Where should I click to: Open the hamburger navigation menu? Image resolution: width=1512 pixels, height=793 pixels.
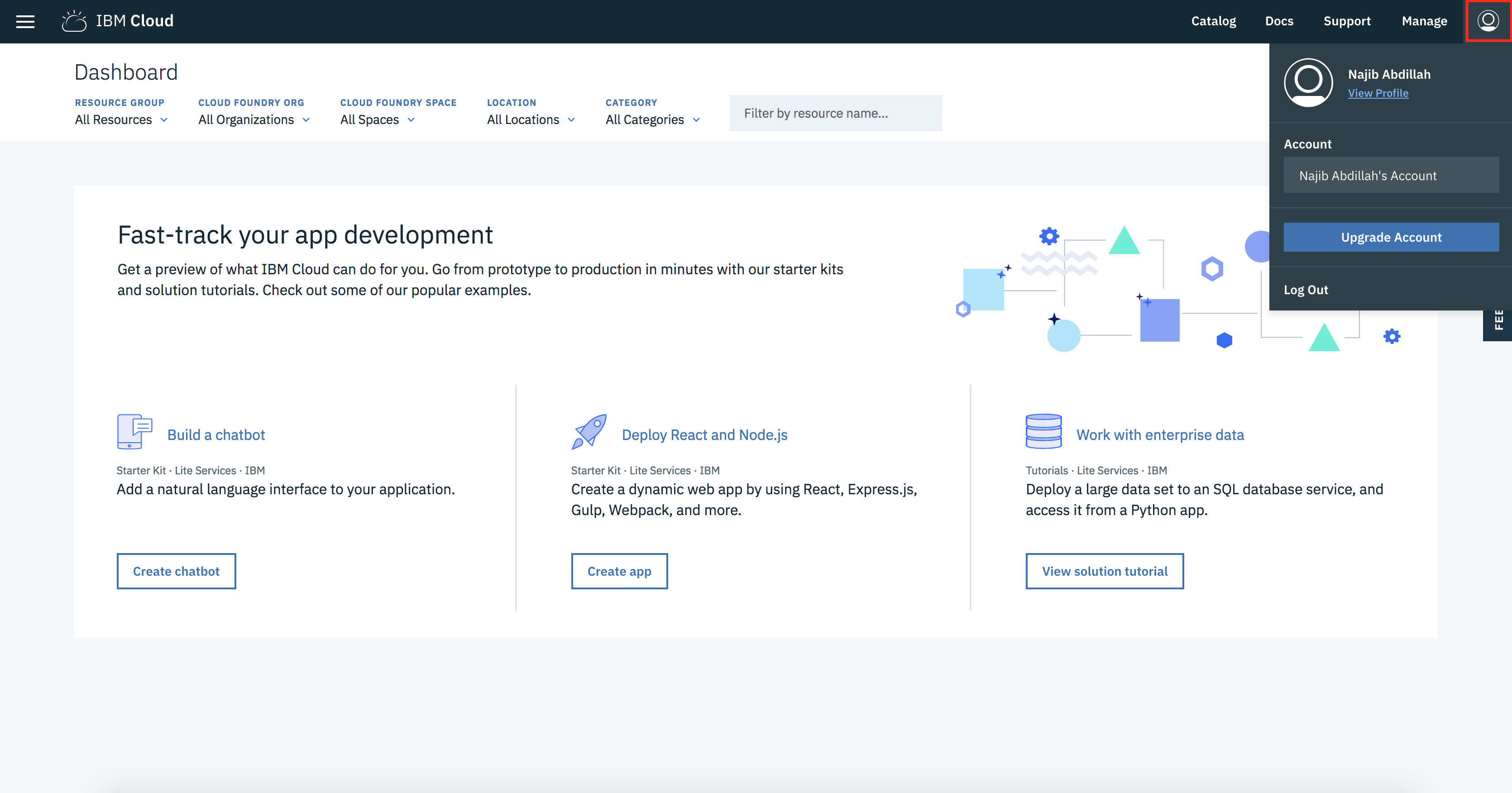25,22
